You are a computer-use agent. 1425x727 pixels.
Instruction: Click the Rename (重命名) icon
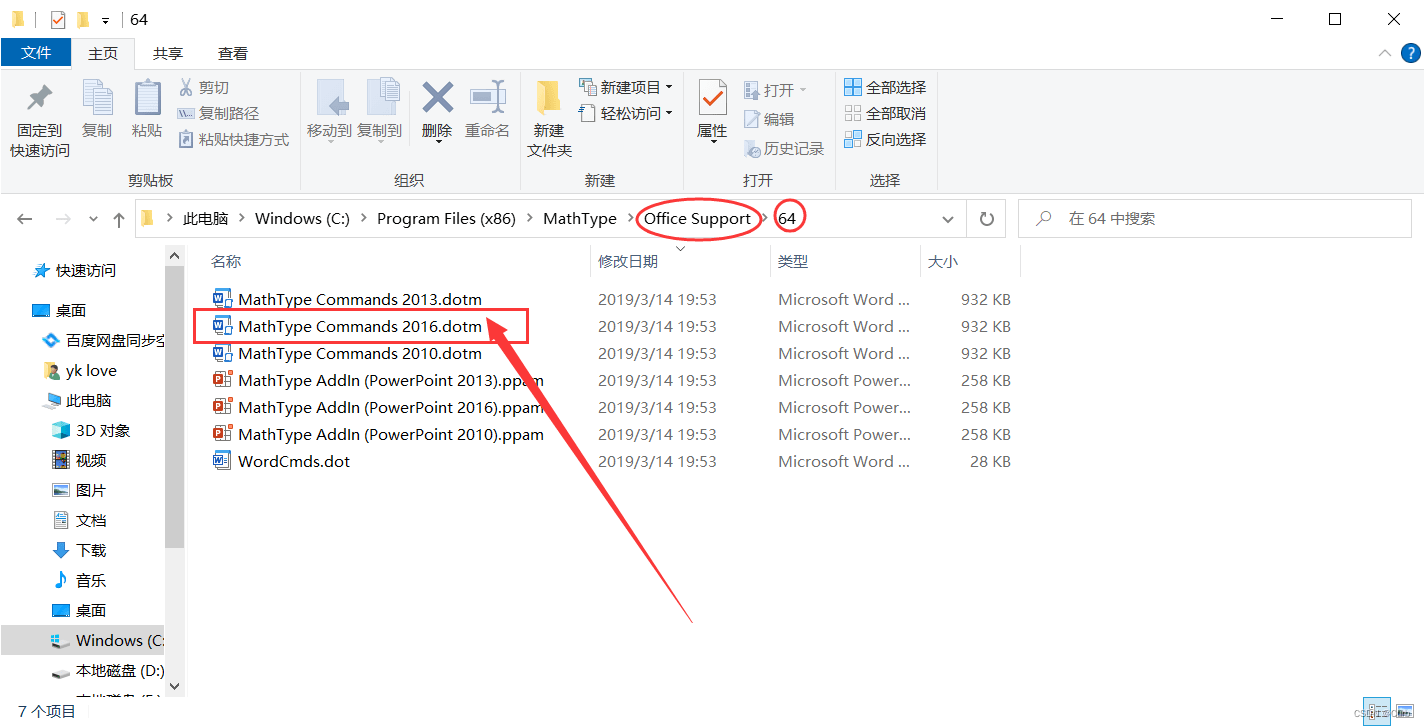point(487,98)
